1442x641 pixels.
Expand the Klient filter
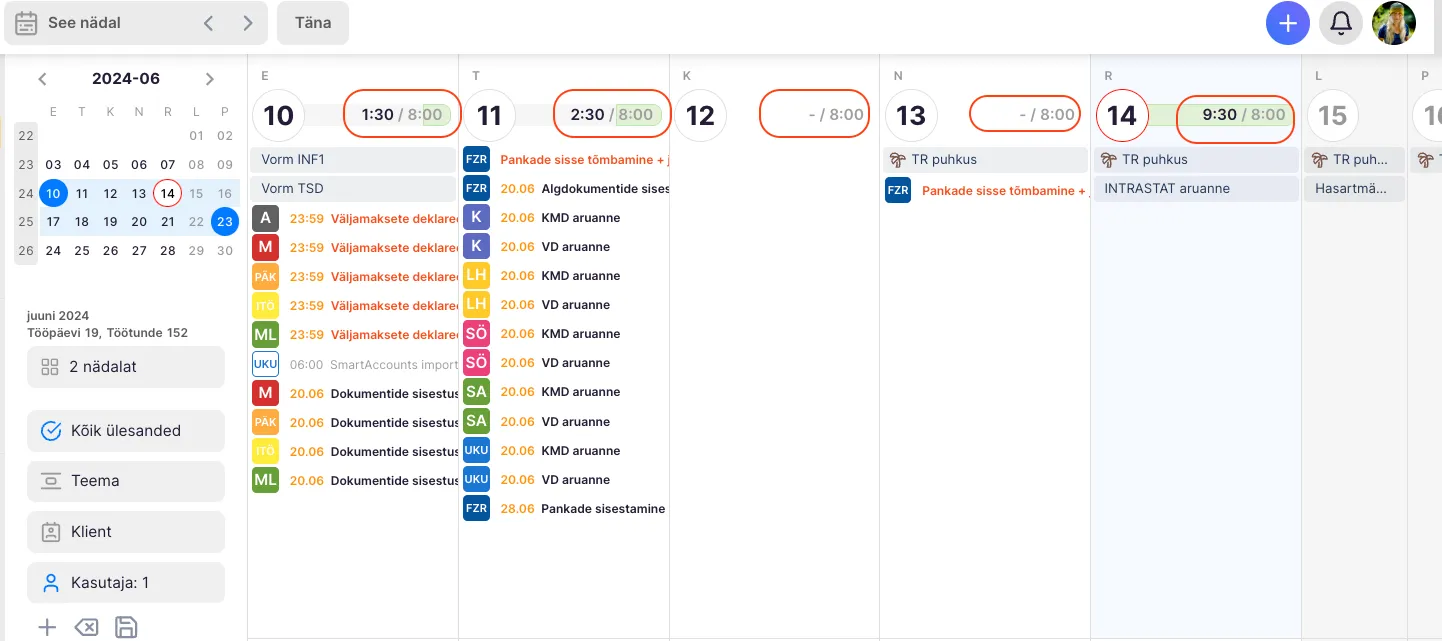[126, 532]
